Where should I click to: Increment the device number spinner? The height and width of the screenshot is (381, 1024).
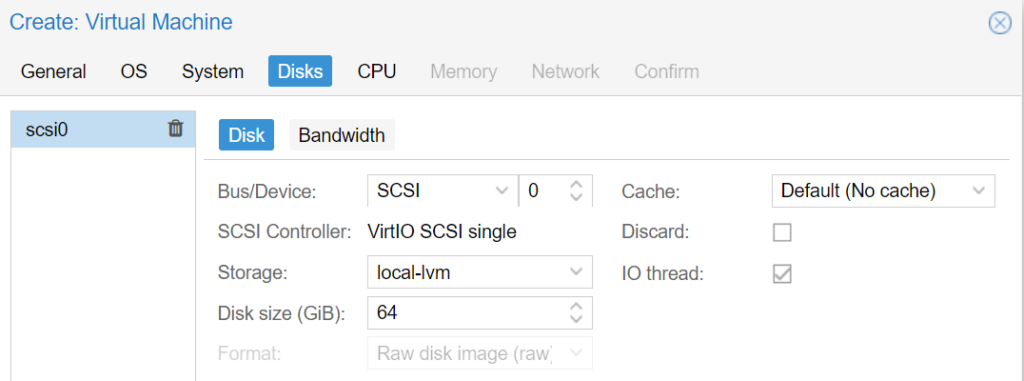click(x=576, y=184)
